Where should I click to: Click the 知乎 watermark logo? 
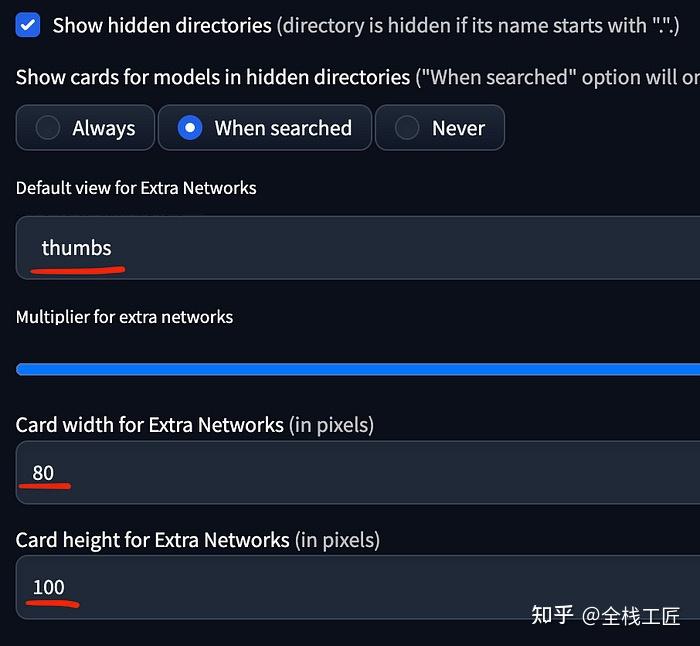coord(552,615)
